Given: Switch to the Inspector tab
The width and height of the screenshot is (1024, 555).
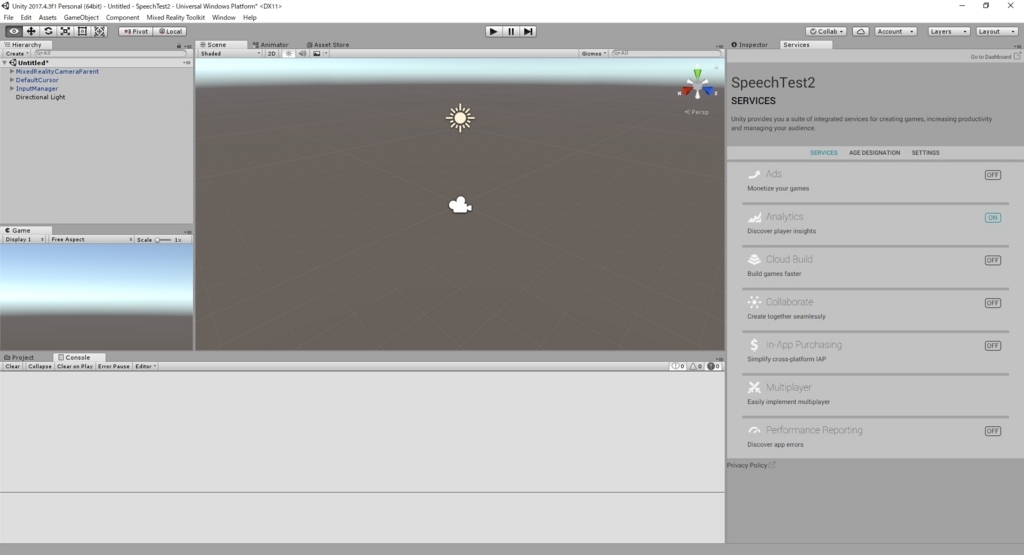Looking at the screenshot, I should click(x=750, y=45).
